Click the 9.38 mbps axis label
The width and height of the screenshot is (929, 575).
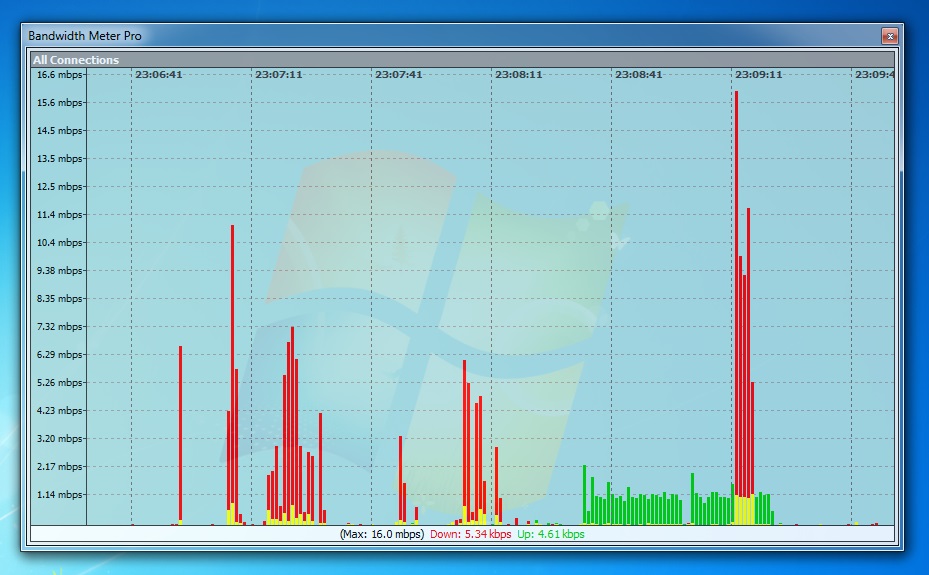point(59,271)
